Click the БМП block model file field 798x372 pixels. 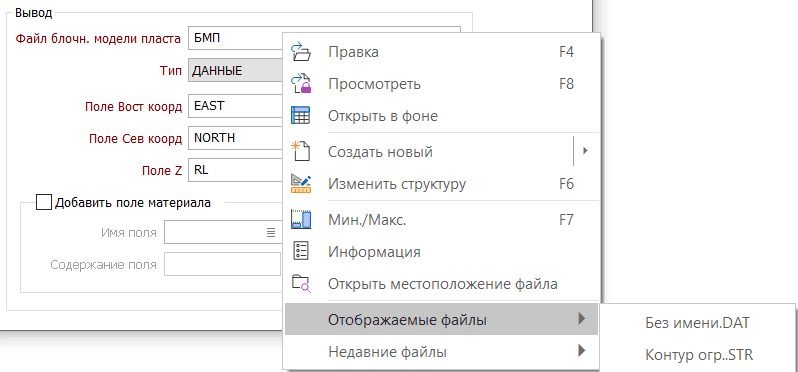point(235,38)
